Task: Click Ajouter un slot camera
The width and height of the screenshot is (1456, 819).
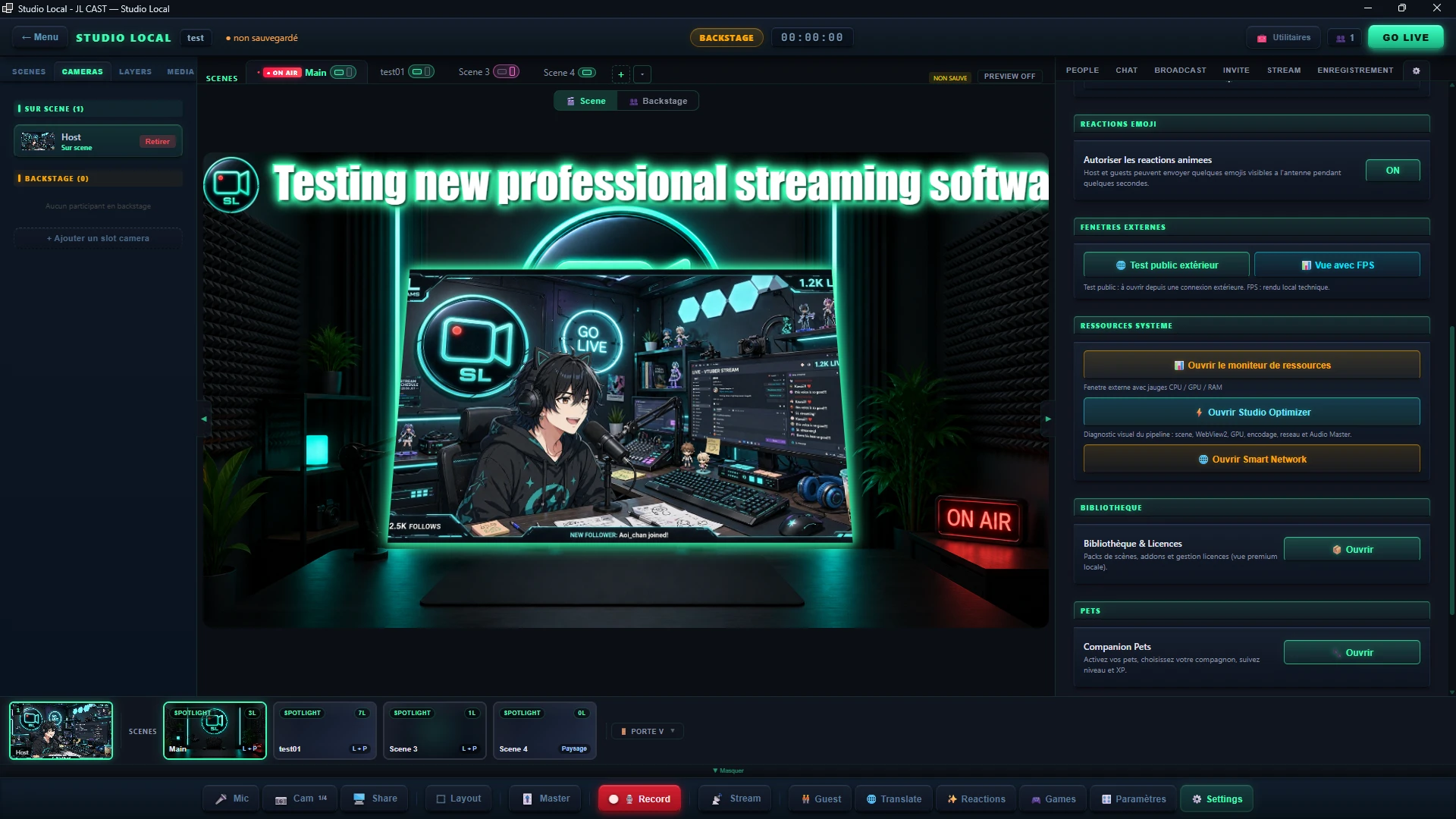Action: point(98,238)
